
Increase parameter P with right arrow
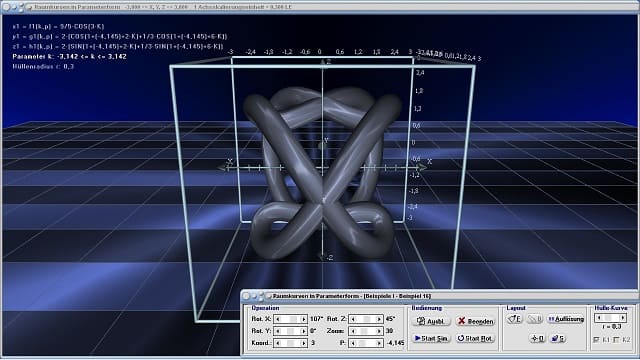pos(379,343)
